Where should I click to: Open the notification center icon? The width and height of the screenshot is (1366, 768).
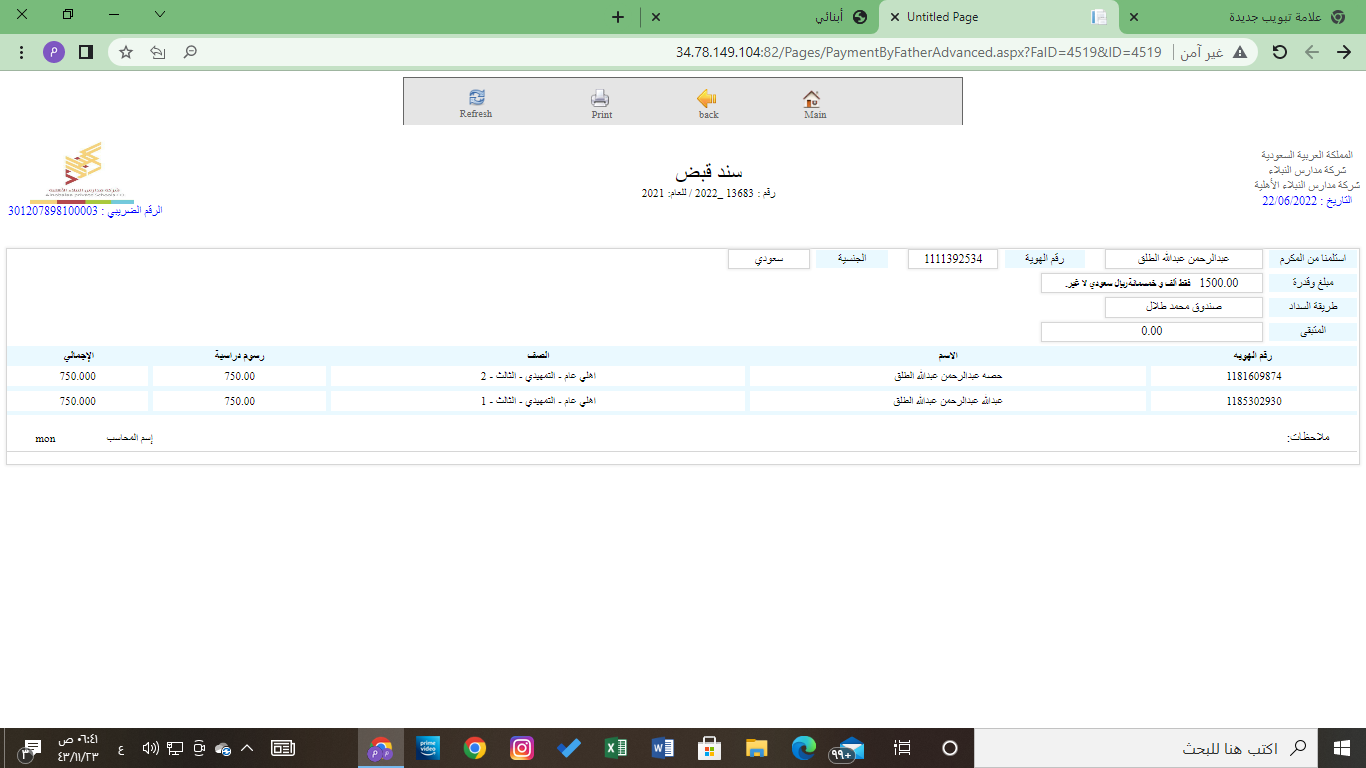click(30, 748)
